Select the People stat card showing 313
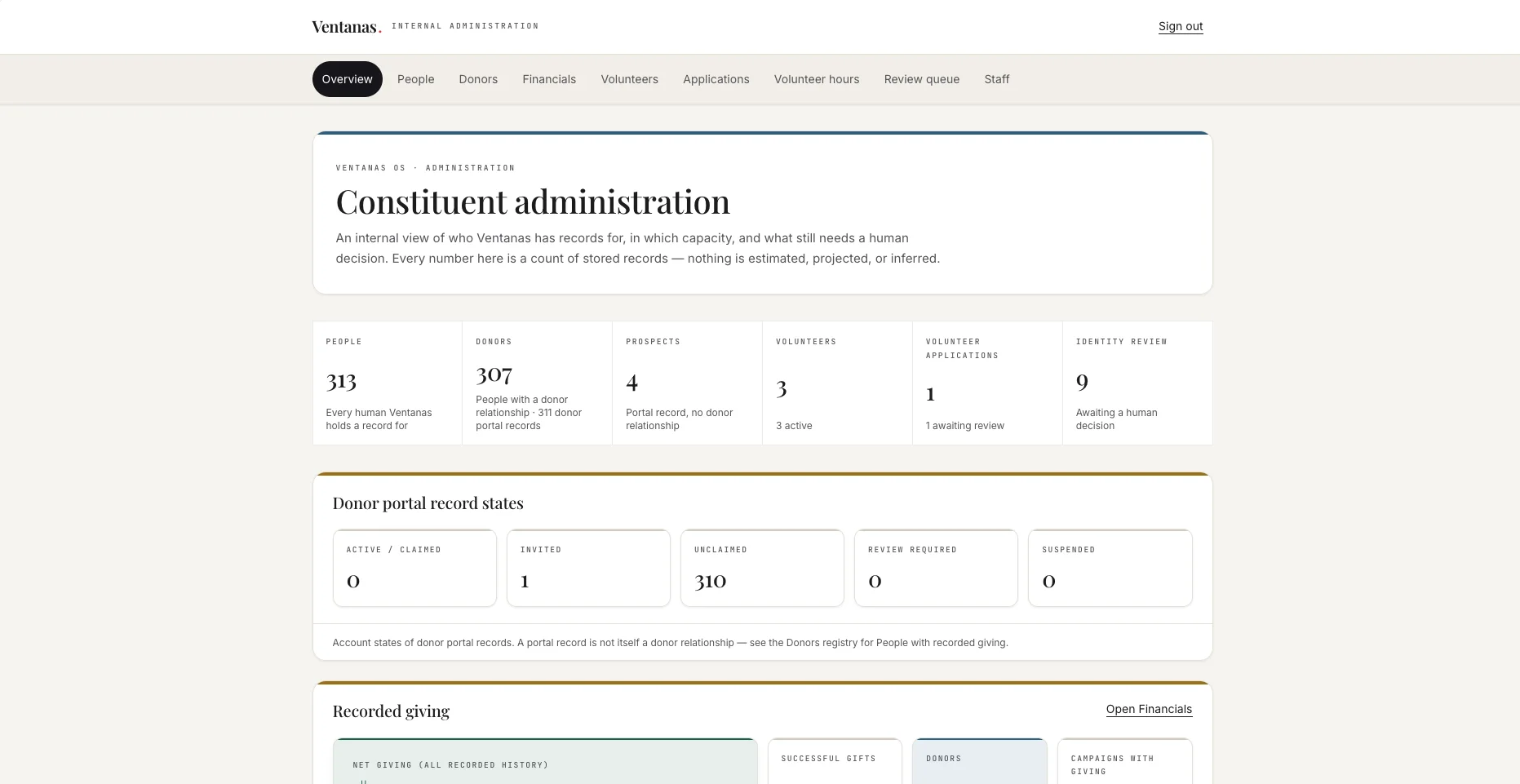The width and height of the screenshot is (1520, 784). [388, 383]
